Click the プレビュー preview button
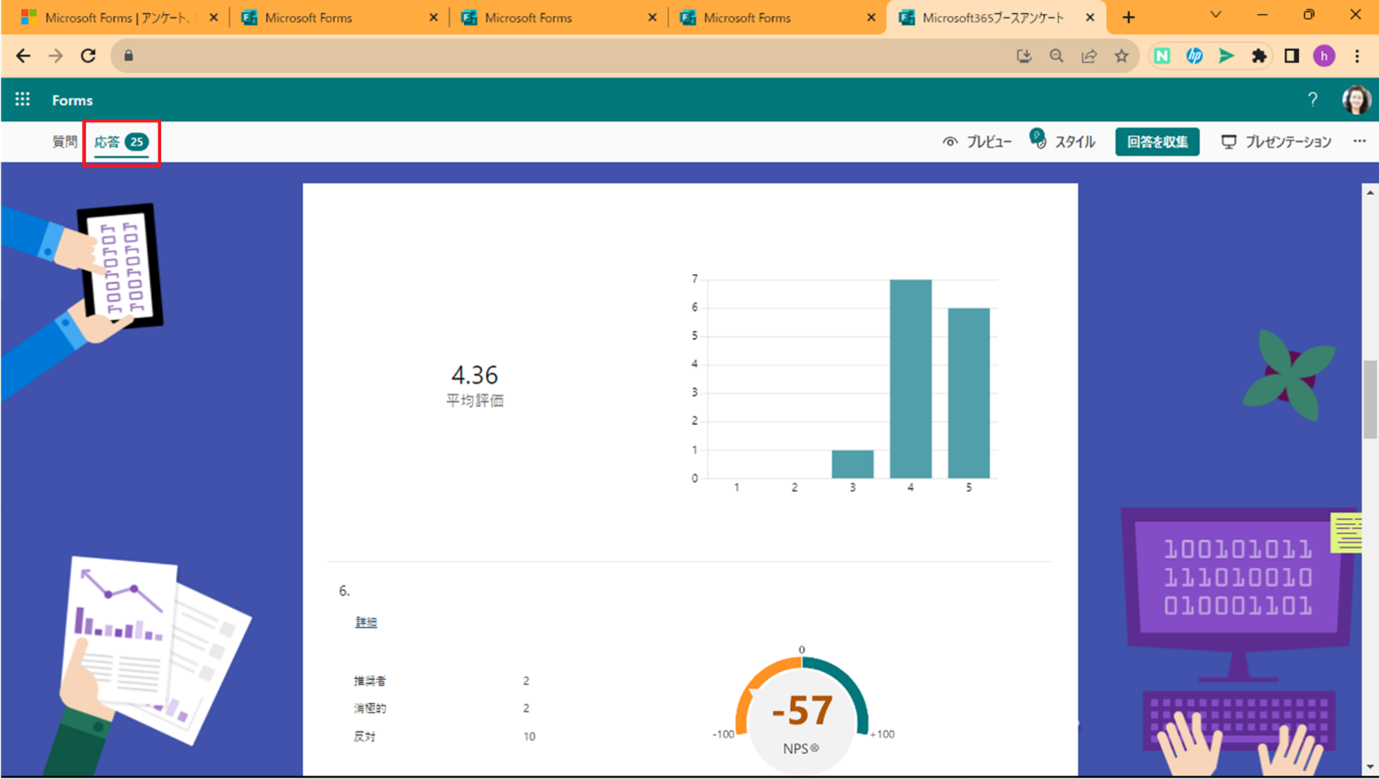1379x779 pixels. (977, 142)
